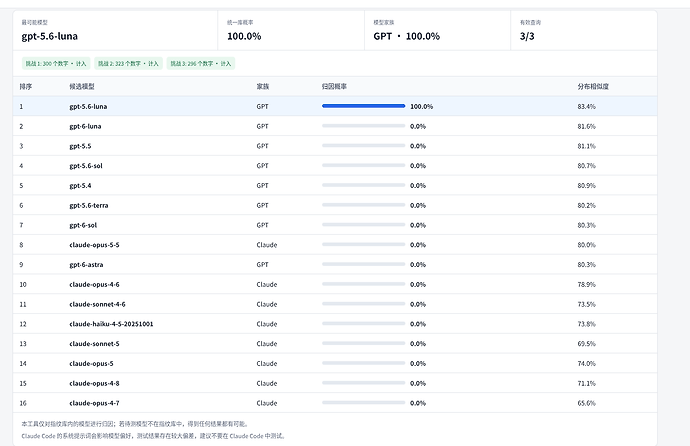Image resolution: width=690 pixels, height=446 pixels.
Task: Select the 挑战 1: 300 个数字 chip
Action: 56,63
